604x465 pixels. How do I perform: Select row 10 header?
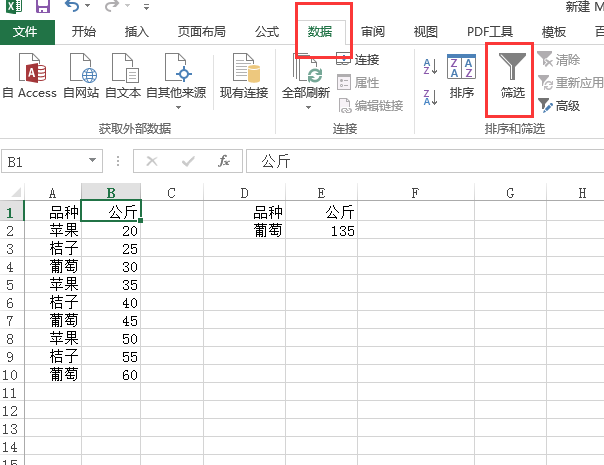(x=11, y=374)
